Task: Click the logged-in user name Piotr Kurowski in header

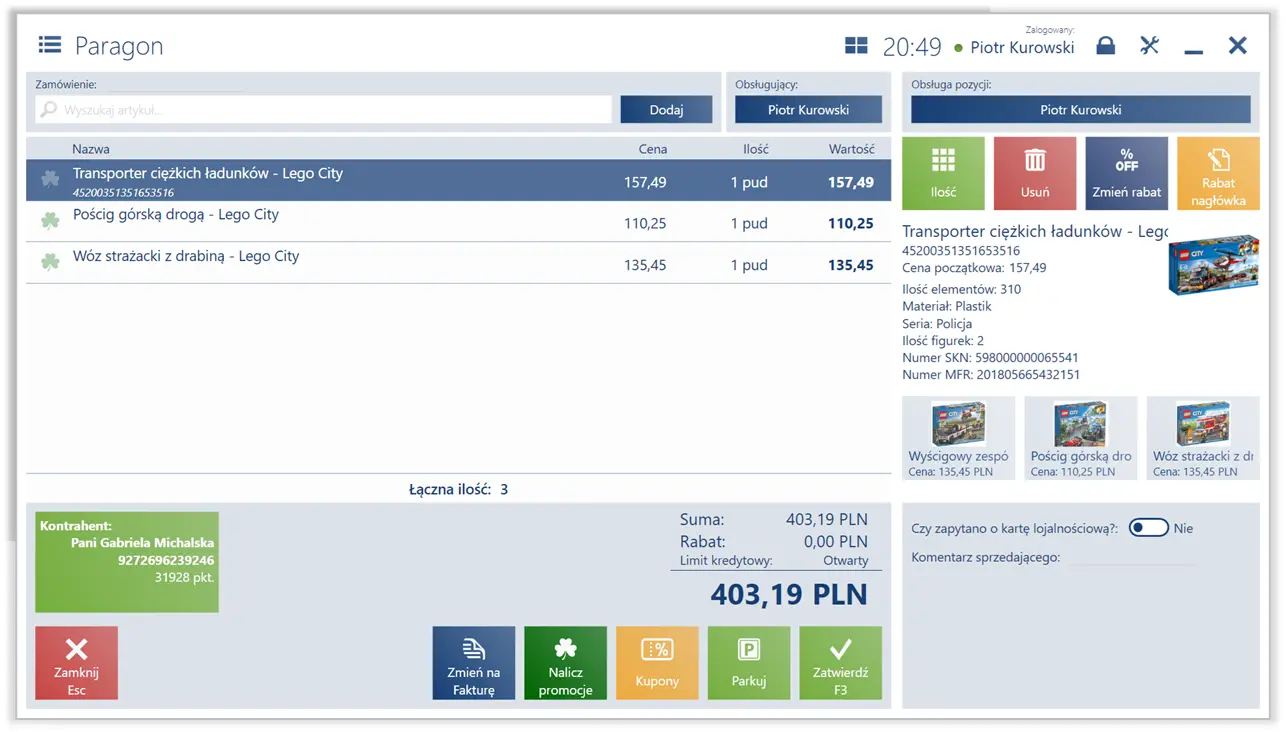Action: pos(1022,47)
